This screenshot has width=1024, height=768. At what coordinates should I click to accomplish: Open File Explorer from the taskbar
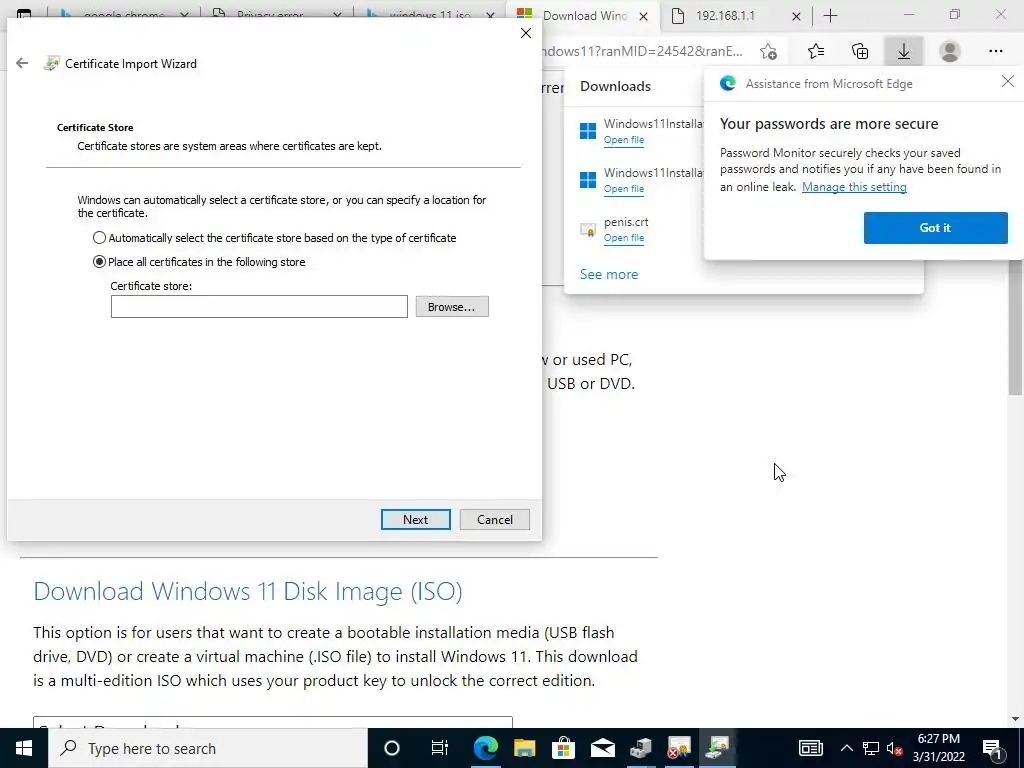(x=524, y=748)
